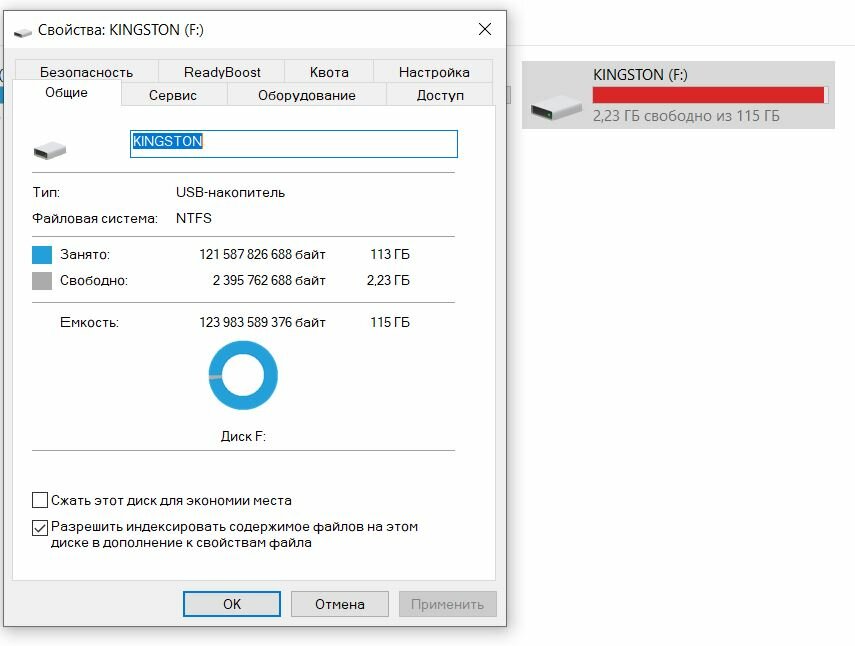Click the gray Свободно color square

click(x=42, y=281)
